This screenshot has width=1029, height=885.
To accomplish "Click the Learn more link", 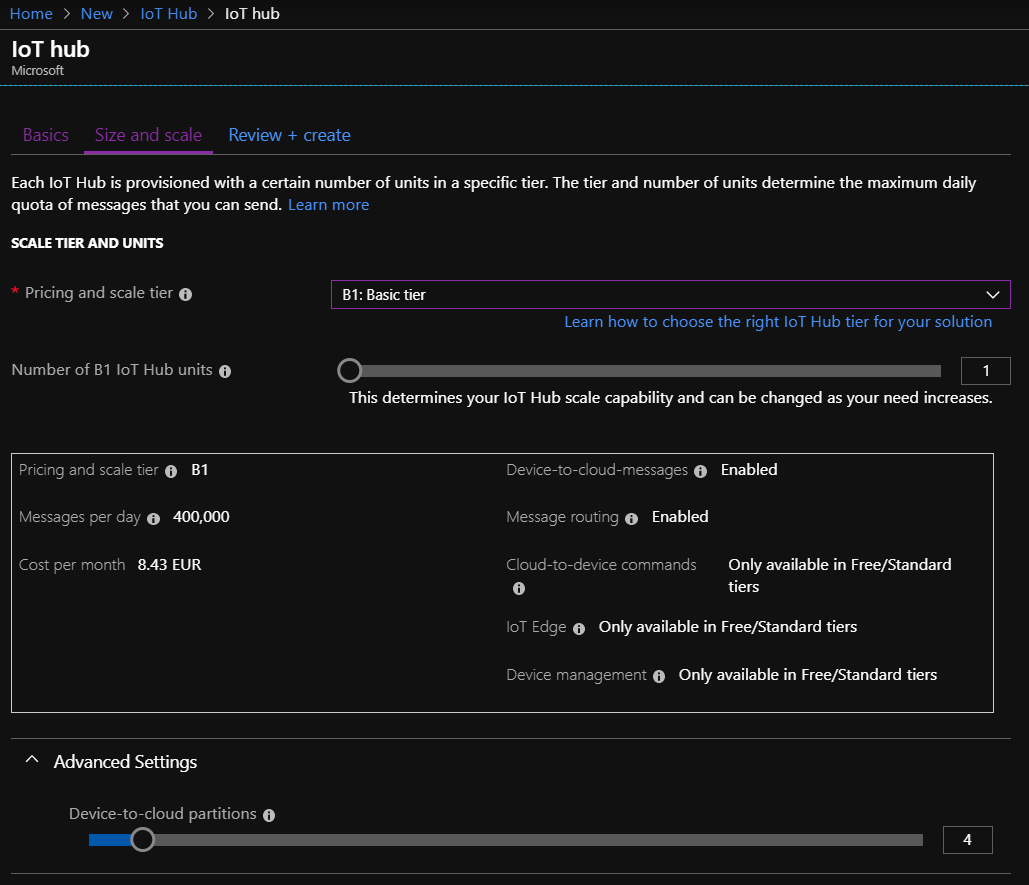I will click(x=328, y=204).
